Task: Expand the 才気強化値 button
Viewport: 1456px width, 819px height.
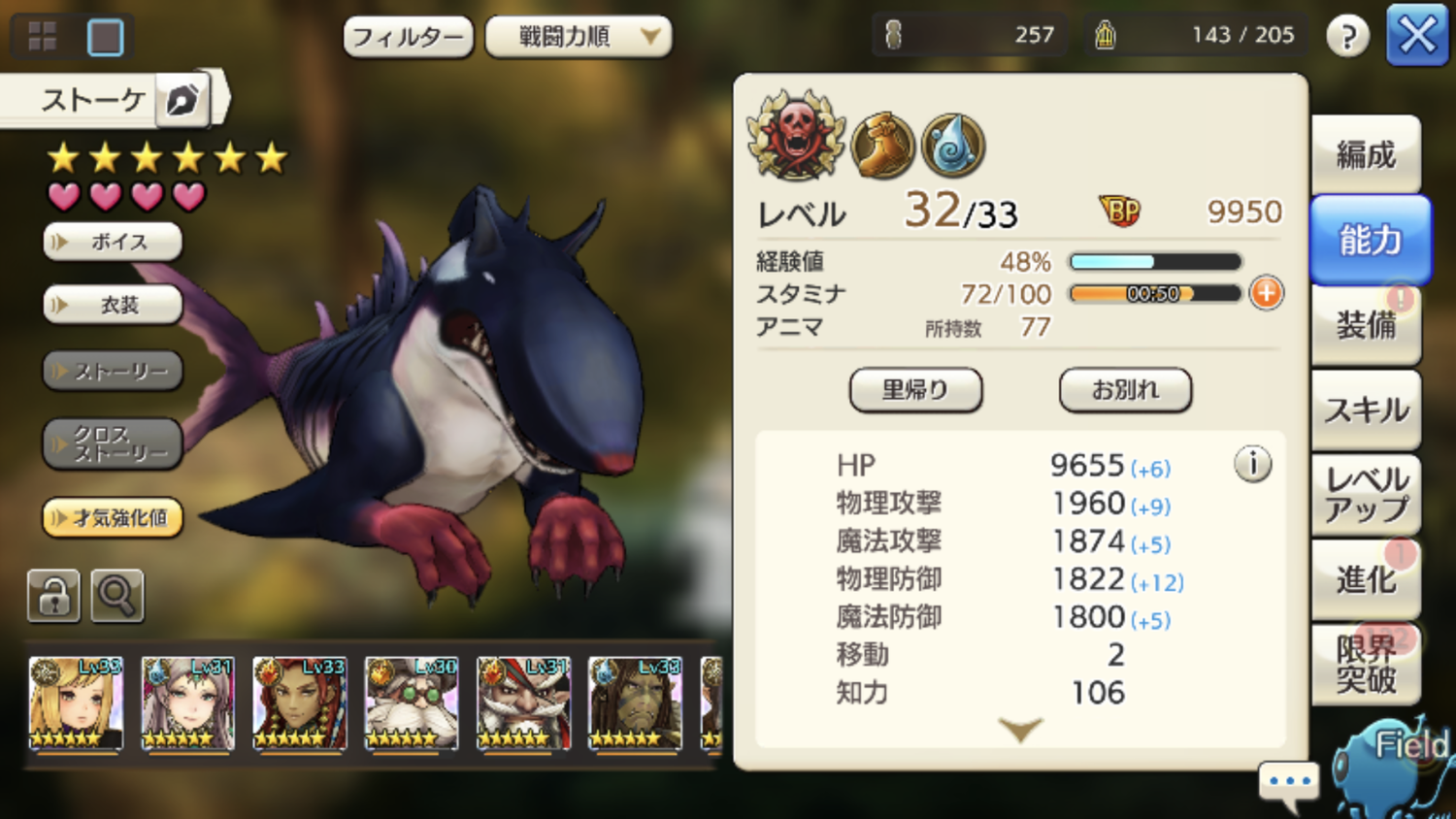Action: [113, 517]
